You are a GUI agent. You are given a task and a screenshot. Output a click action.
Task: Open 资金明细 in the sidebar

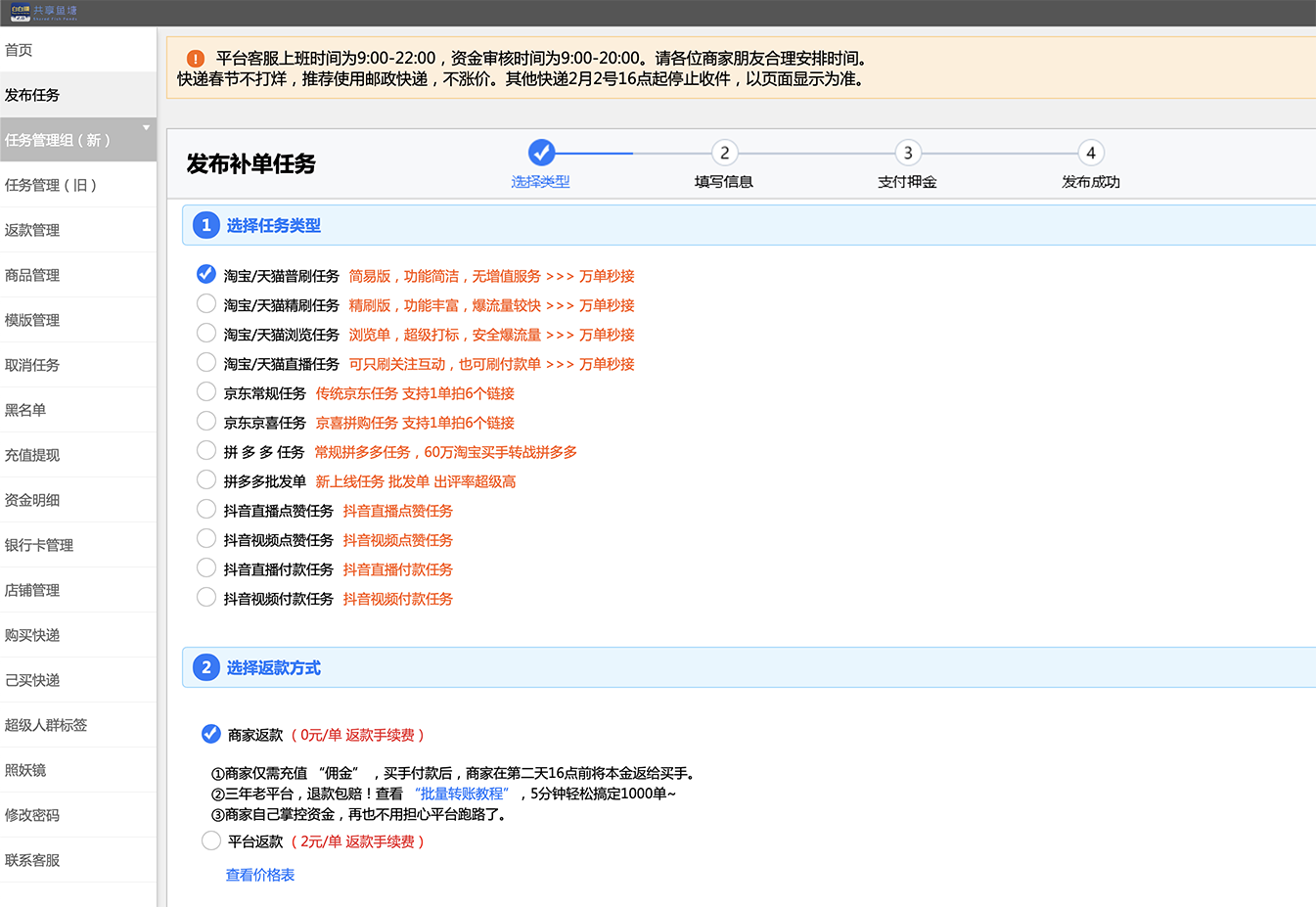[78, 500]
